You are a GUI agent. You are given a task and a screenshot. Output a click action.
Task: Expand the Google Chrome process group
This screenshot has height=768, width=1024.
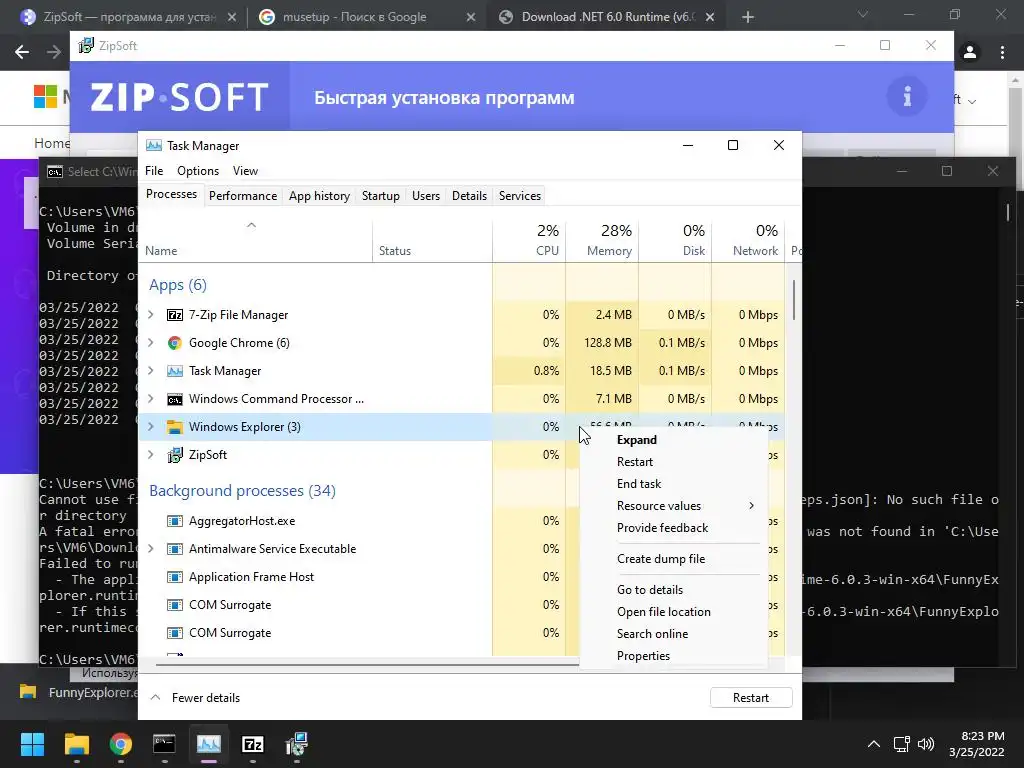[151, 343]
